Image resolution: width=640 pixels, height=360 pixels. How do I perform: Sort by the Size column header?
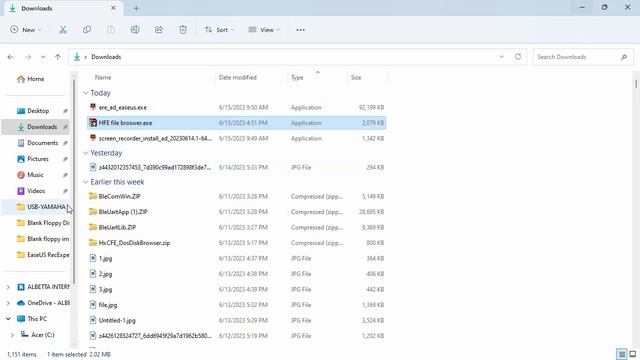point(356,77)
